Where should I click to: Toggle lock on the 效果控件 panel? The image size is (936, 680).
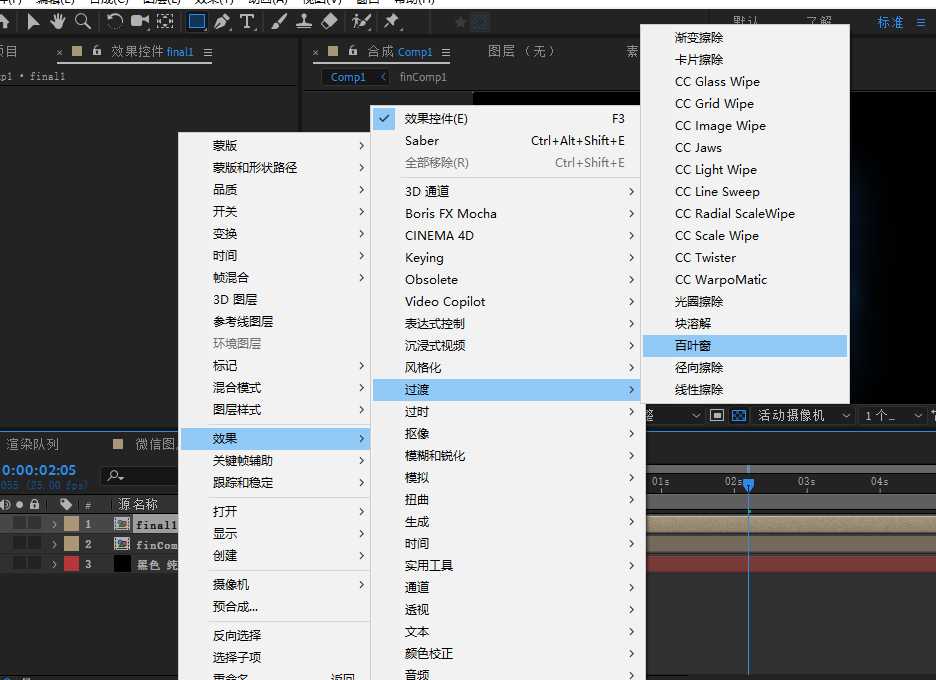(x=97, y=51)
